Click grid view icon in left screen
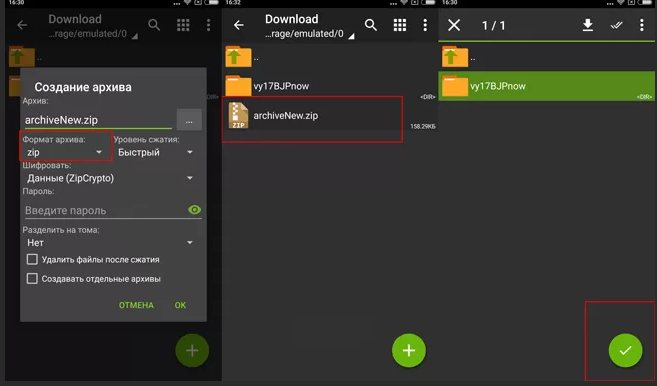The image size is (657, 386). 183,25
